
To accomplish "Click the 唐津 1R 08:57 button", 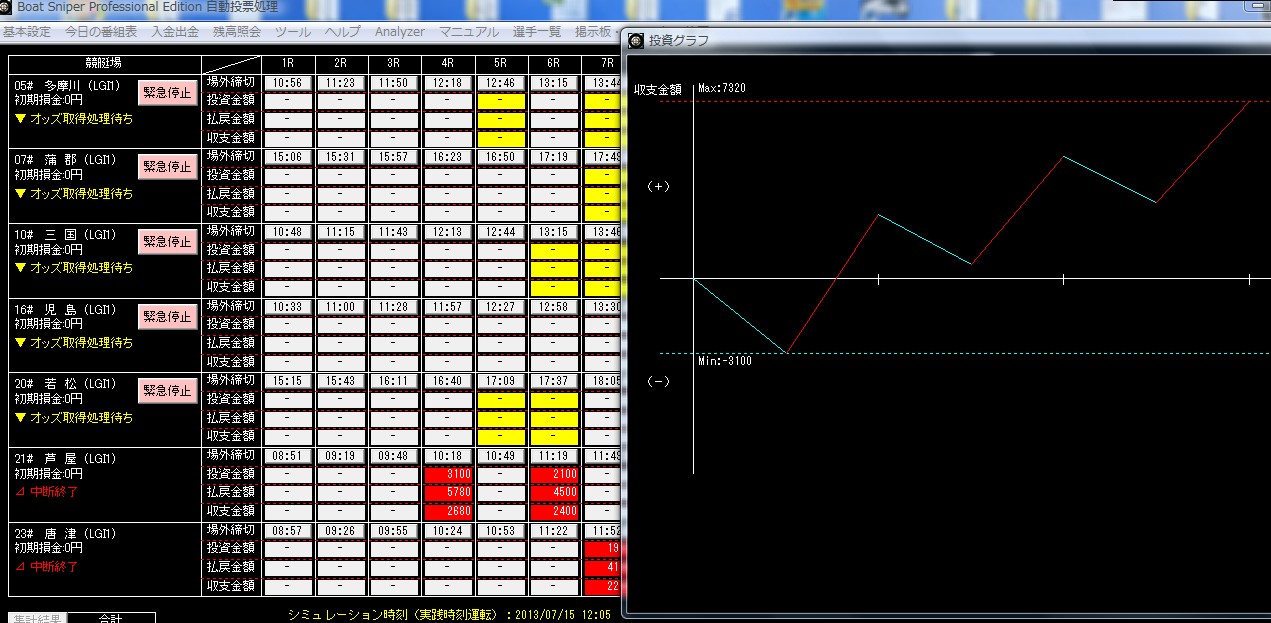I will [x=288, y=530].
